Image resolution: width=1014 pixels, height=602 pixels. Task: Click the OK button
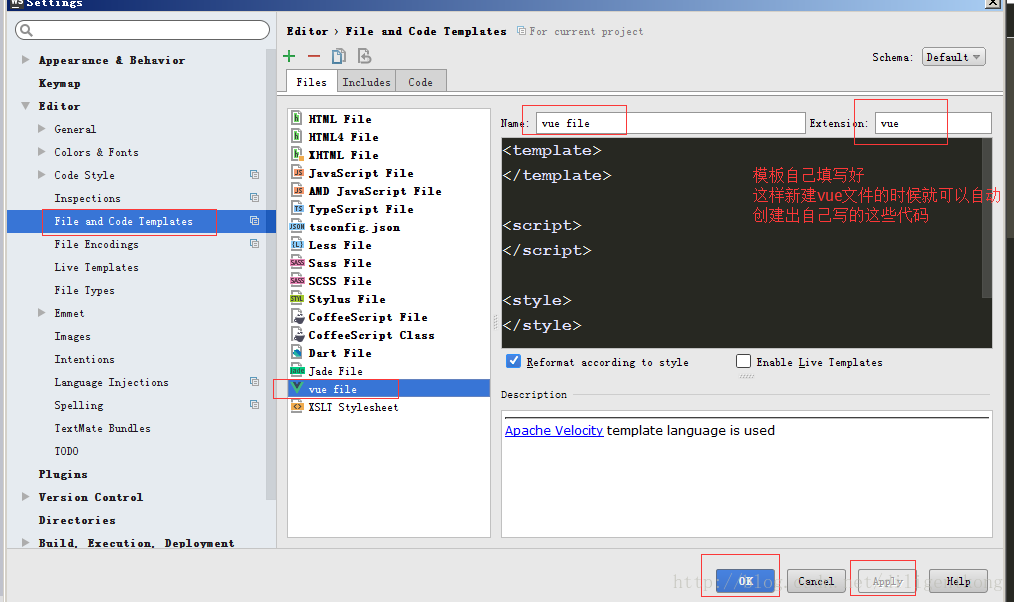(x=745, y=581)
